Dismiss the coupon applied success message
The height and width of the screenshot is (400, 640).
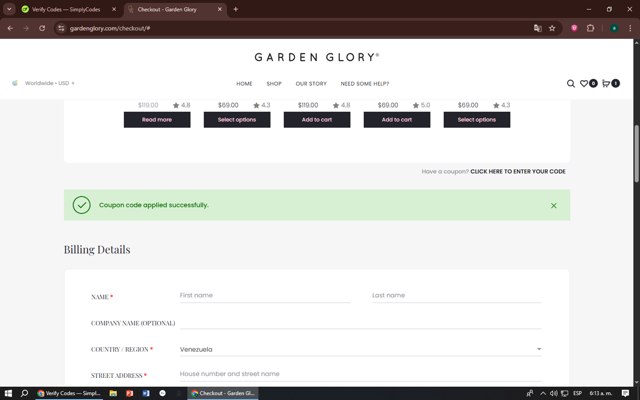[x=553, y=205]
